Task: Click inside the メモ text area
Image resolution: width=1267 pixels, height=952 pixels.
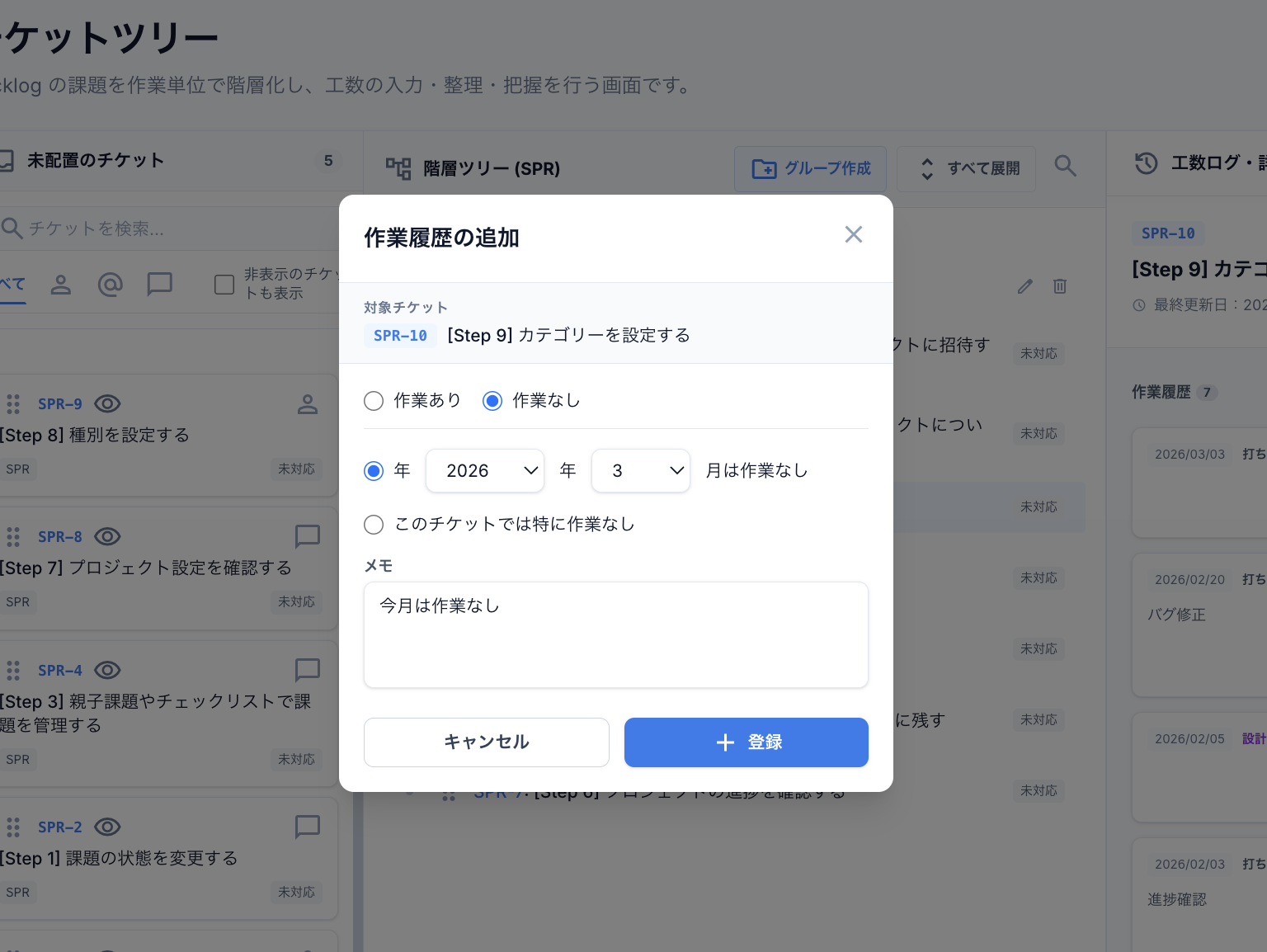Action: pyautogui.click(x=615, y=634)
